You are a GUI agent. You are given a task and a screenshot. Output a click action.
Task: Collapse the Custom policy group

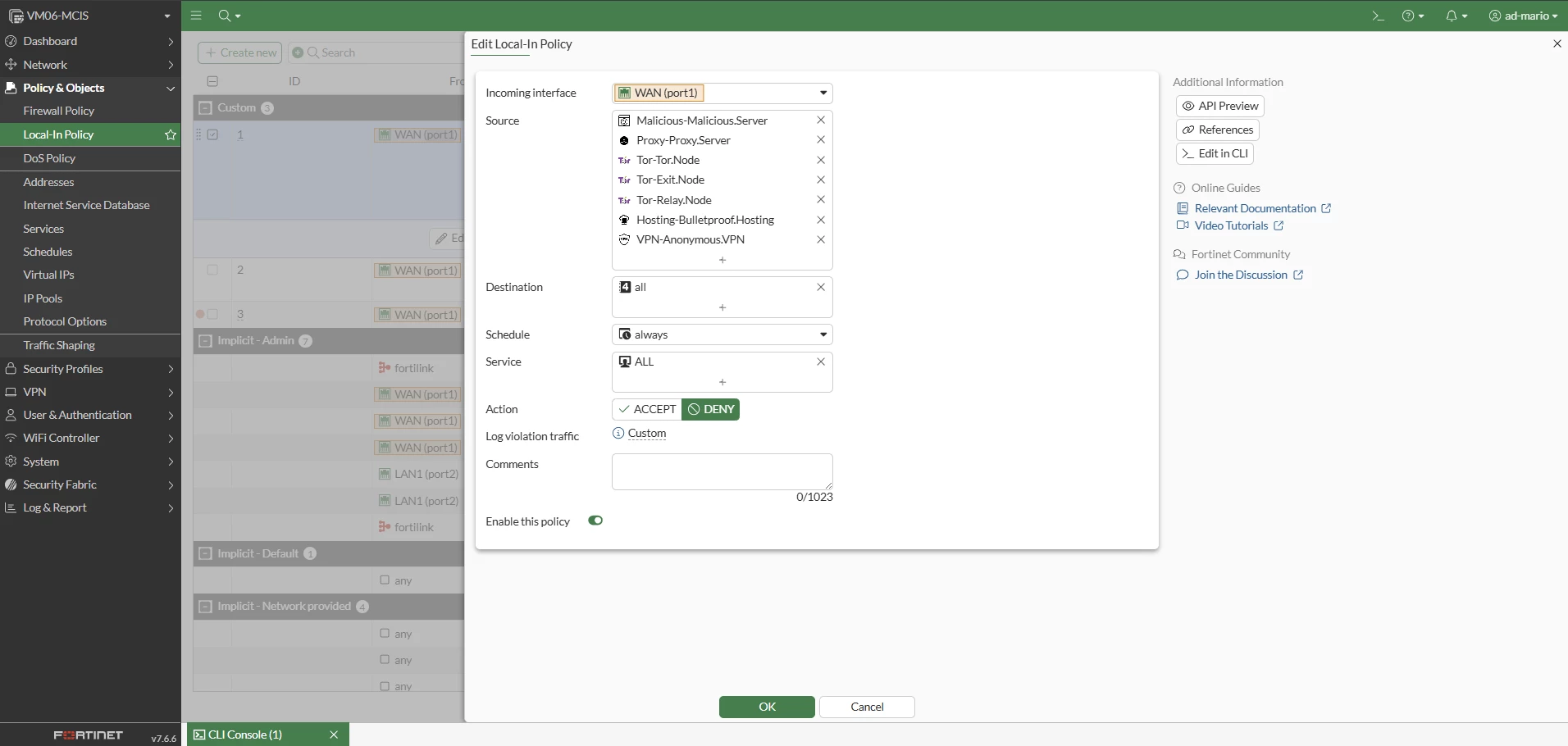point(205,107)
